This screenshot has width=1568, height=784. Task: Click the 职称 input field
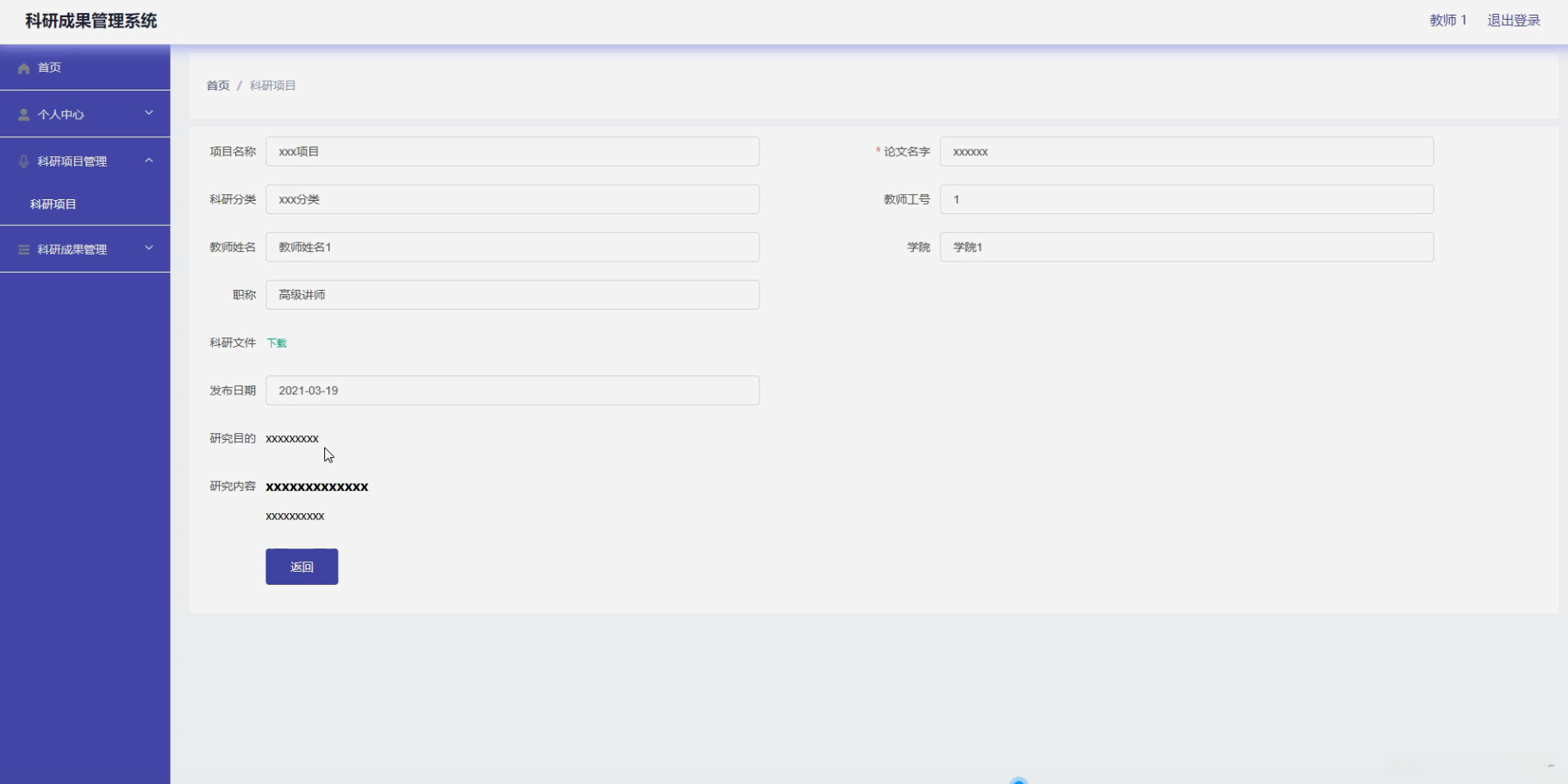[512, 295]
